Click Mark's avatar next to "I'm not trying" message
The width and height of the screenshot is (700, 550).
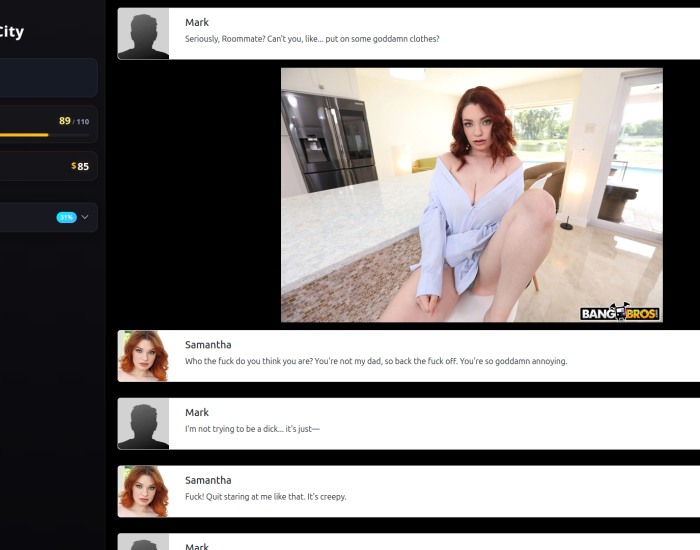tap(143, 424)
